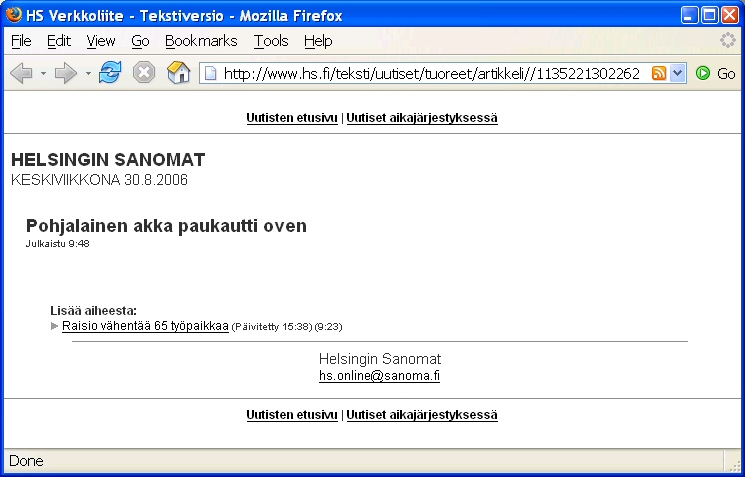Maximize the Firefox window
Viewport: 745px width, 477px height.
click(x=708, y=15)
